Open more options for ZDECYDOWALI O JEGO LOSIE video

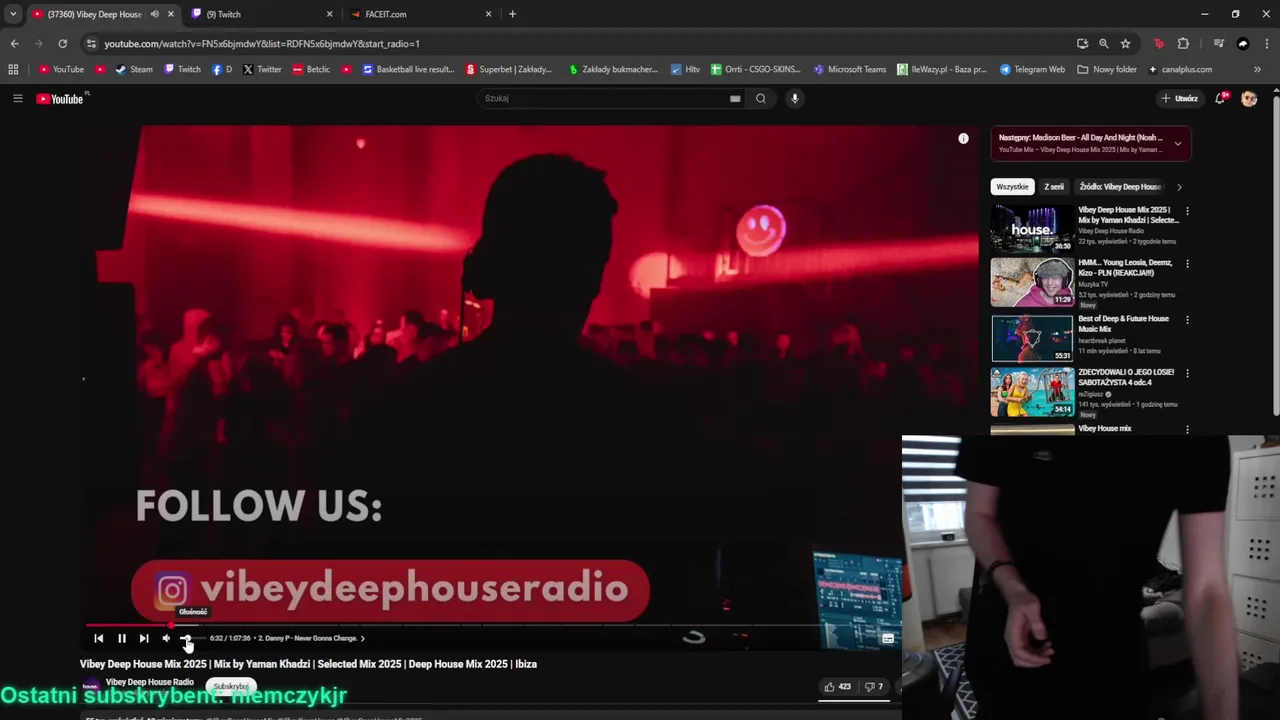coord(1187,373)
